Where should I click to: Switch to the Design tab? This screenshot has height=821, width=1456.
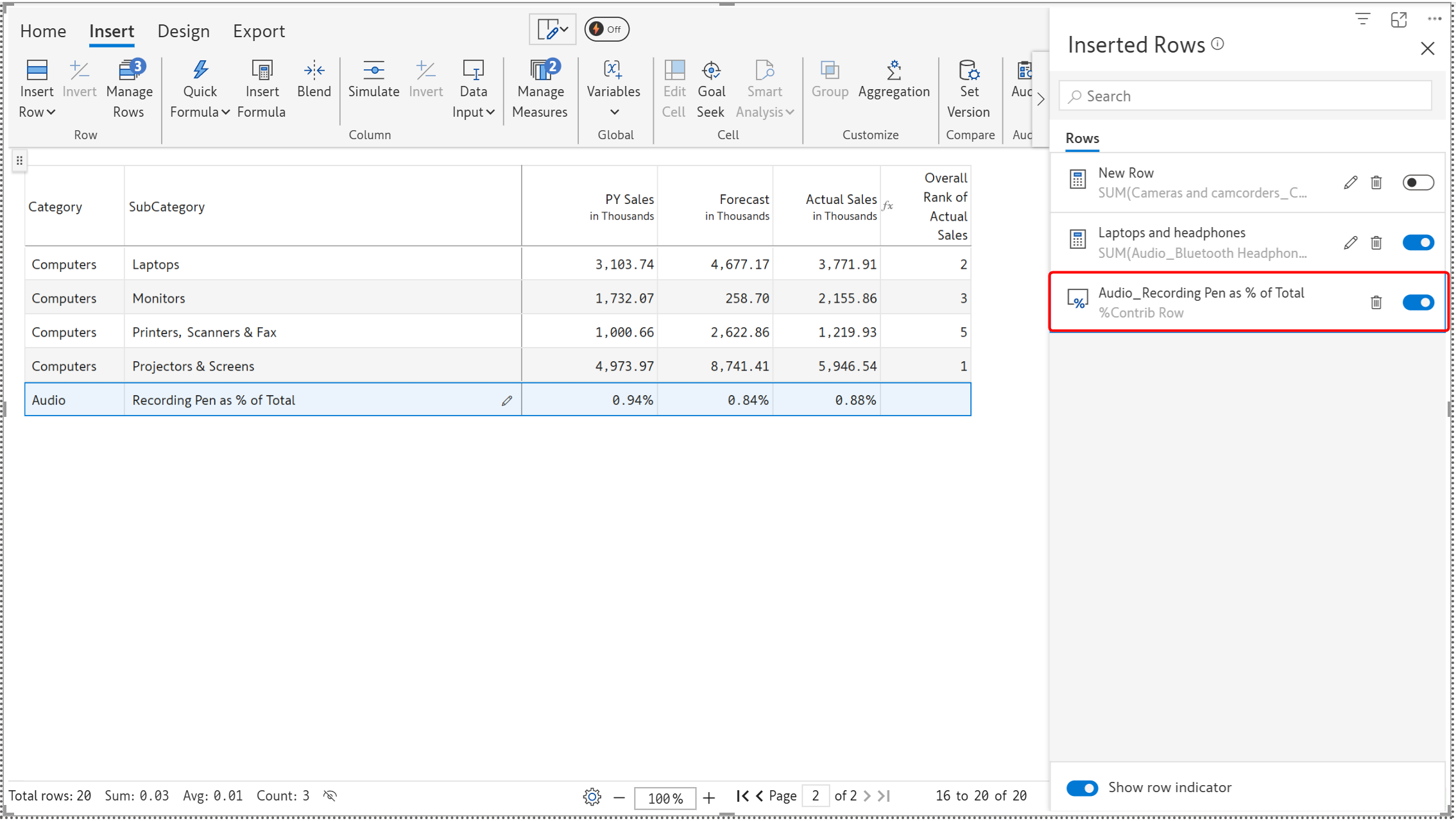pos(183,31)
